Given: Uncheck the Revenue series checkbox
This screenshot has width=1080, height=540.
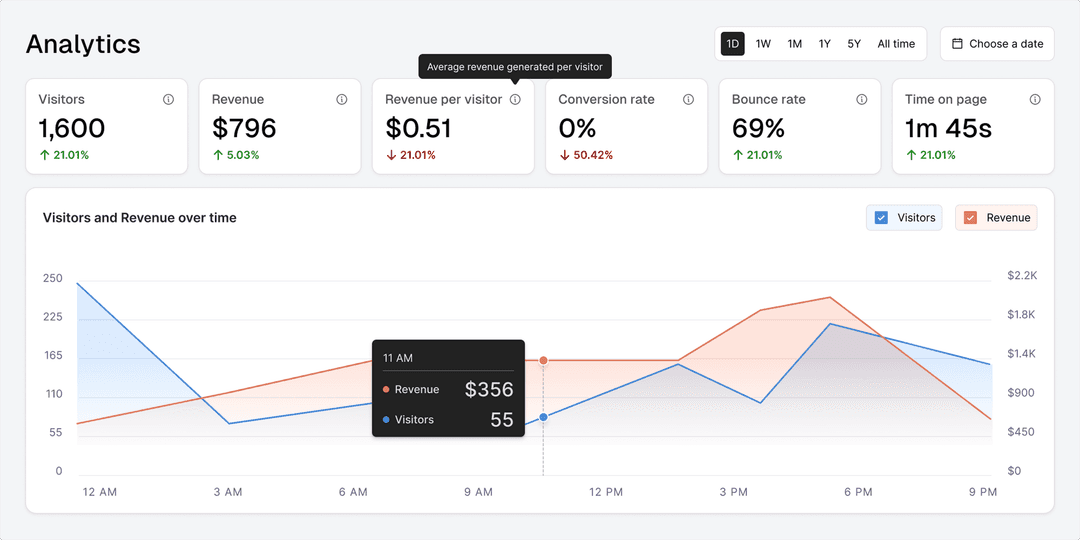Looking at the screenshot, I should (970, 218).
